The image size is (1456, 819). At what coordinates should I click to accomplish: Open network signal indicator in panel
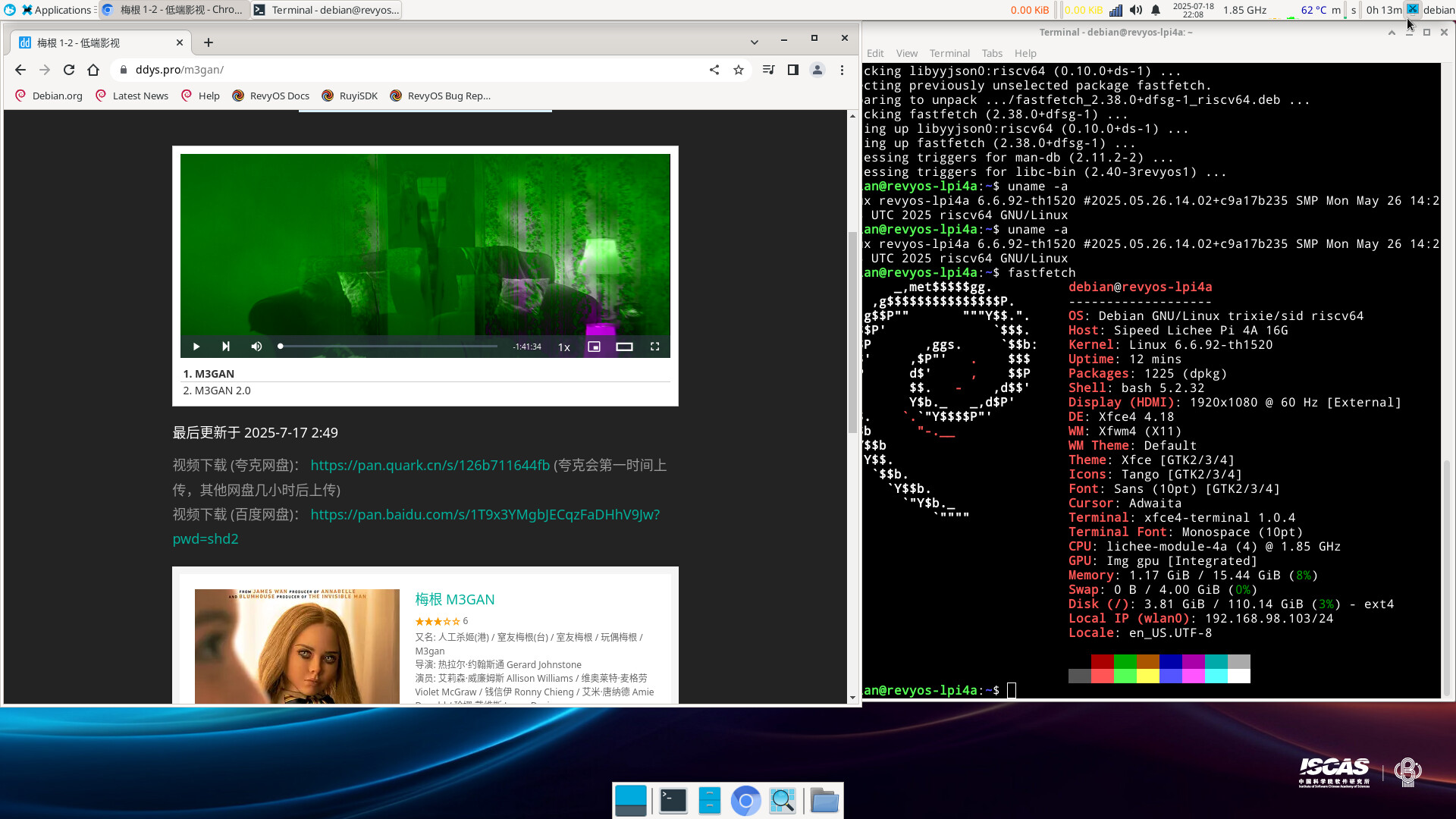click(x=1116, y=10)
